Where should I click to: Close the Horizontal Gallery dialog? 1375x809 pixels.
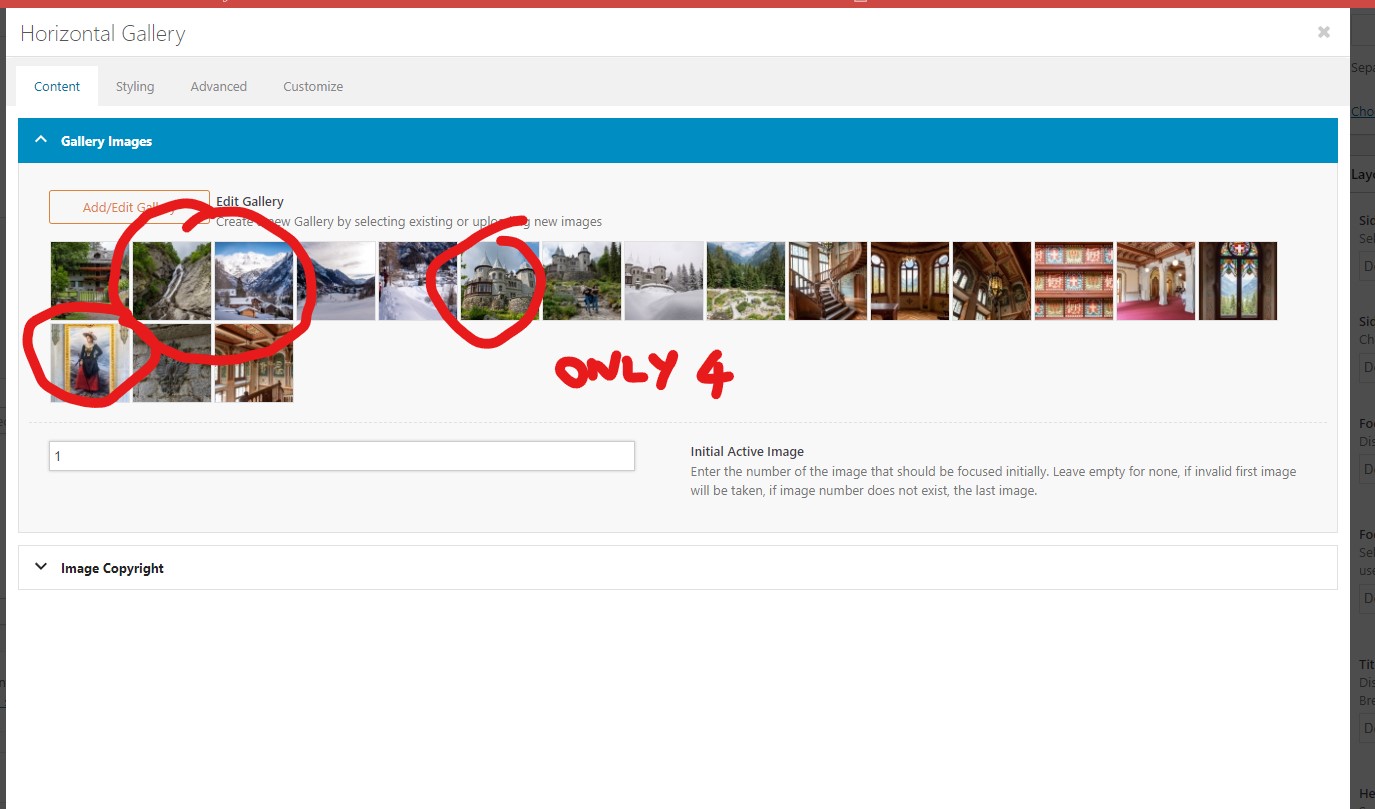pyautogui.click(x=1323, y=32)
